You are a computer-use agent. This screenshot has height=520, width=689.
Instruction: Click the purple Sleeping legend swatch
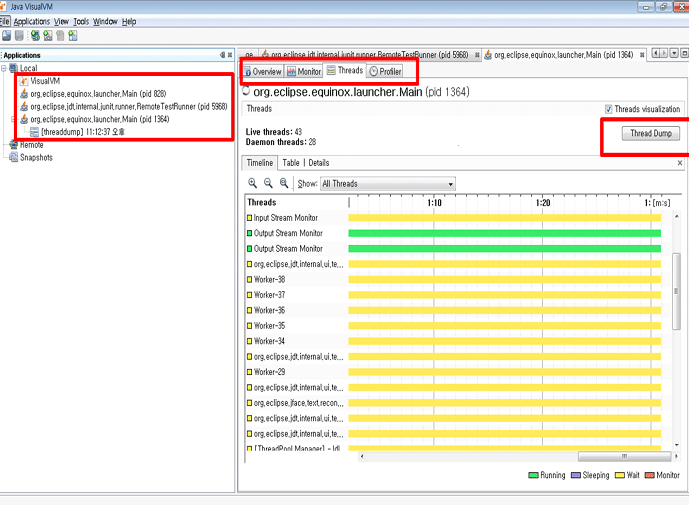pyautogui.click(x=576, y=475)
